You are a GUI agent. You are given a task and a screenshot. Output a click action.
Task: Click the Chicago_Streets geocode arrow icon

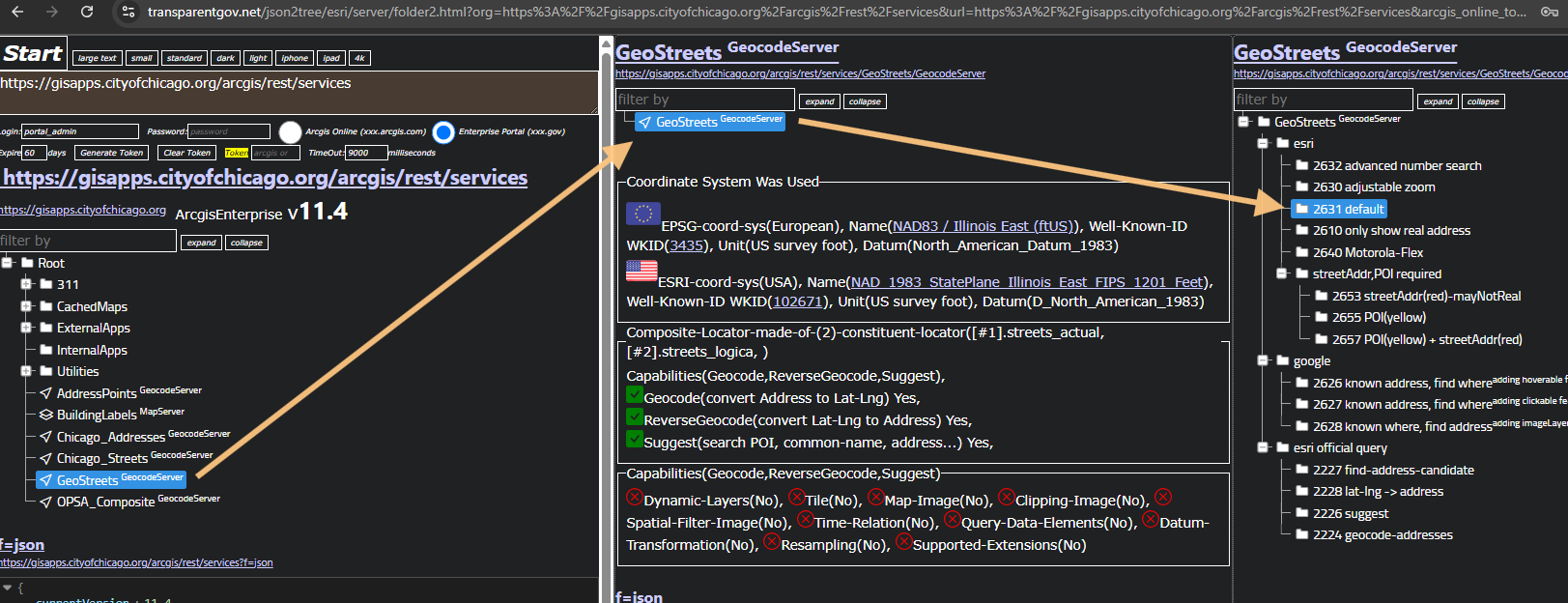(45, 458)
